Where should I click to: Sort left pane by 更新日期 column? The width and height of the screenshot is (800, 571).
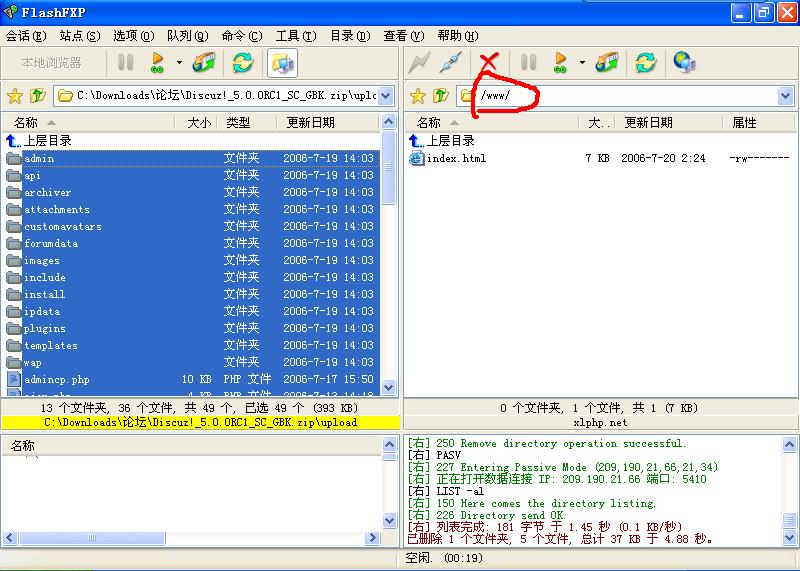pos(328,122)
